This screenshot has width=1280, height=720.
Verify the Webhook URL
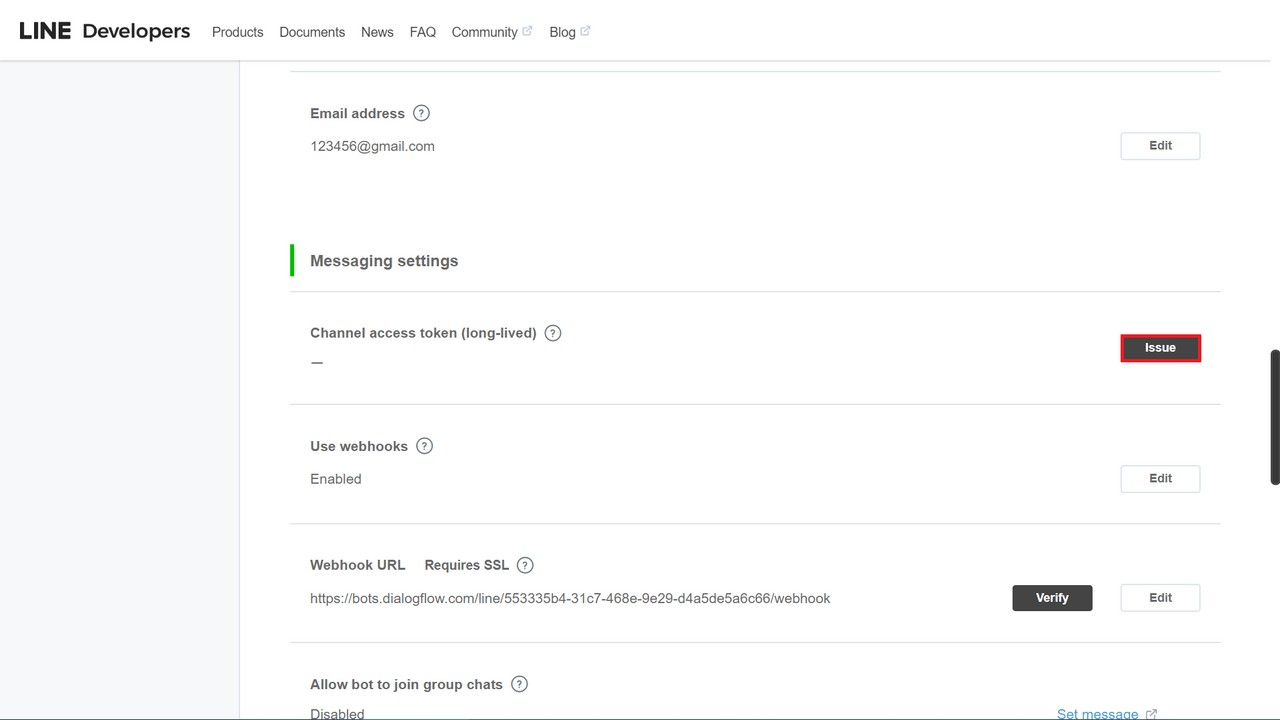[1052, 598]
